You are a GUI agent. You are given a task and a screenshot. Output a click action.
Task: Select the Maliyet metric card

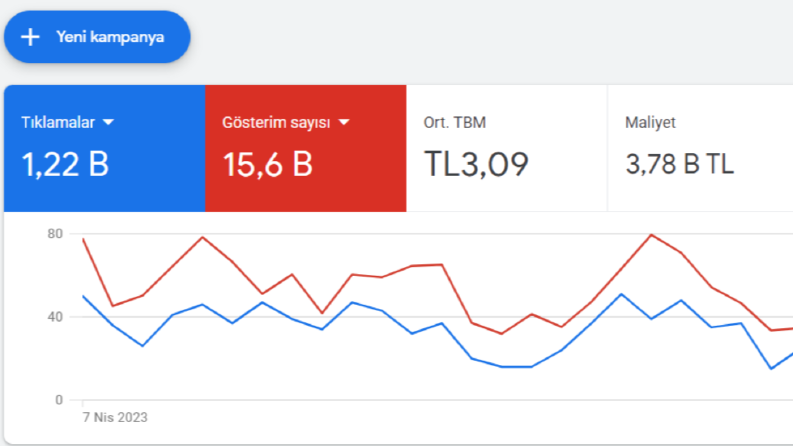click(x=700, y=148)
